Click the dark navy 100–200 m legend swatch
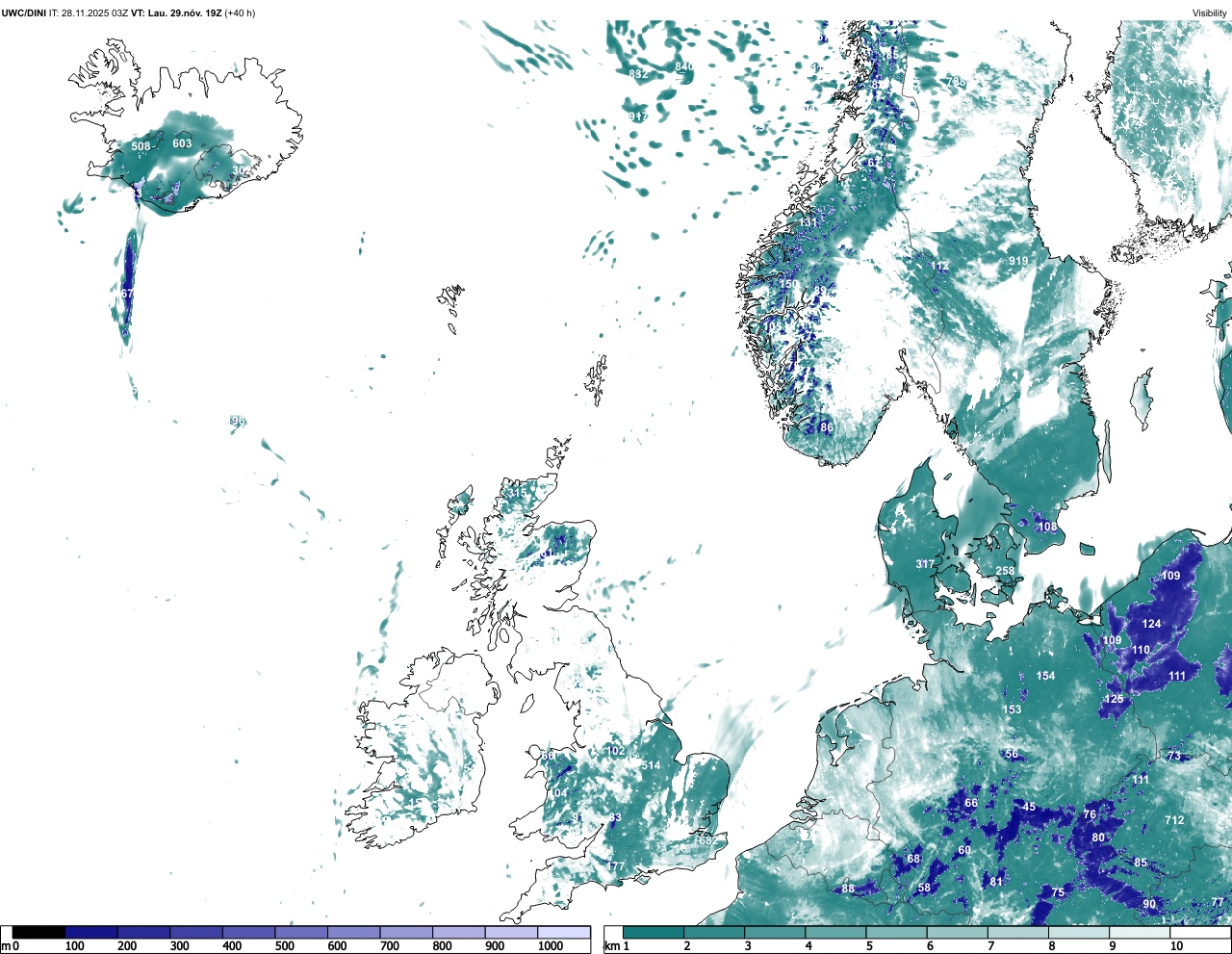The height and width of the screenshot is (954, 1232). 91,932
